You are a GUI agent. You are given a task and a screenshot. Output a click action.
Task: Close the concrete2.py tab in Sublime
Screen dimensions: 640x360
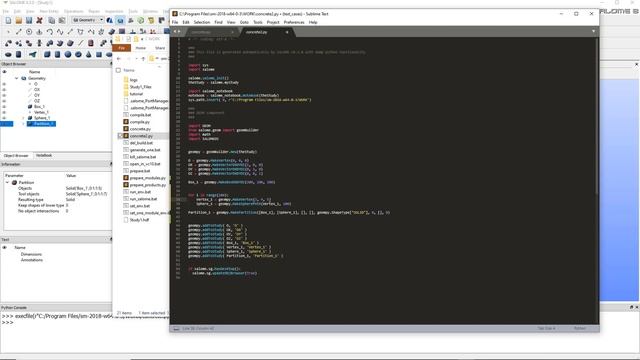click(x=287, y=32)
